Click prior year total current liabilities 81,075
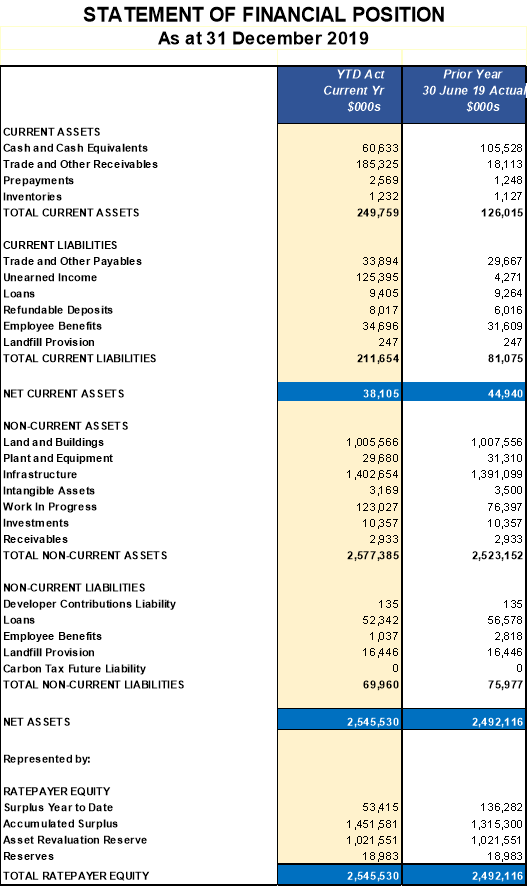 tap(505, 358)
